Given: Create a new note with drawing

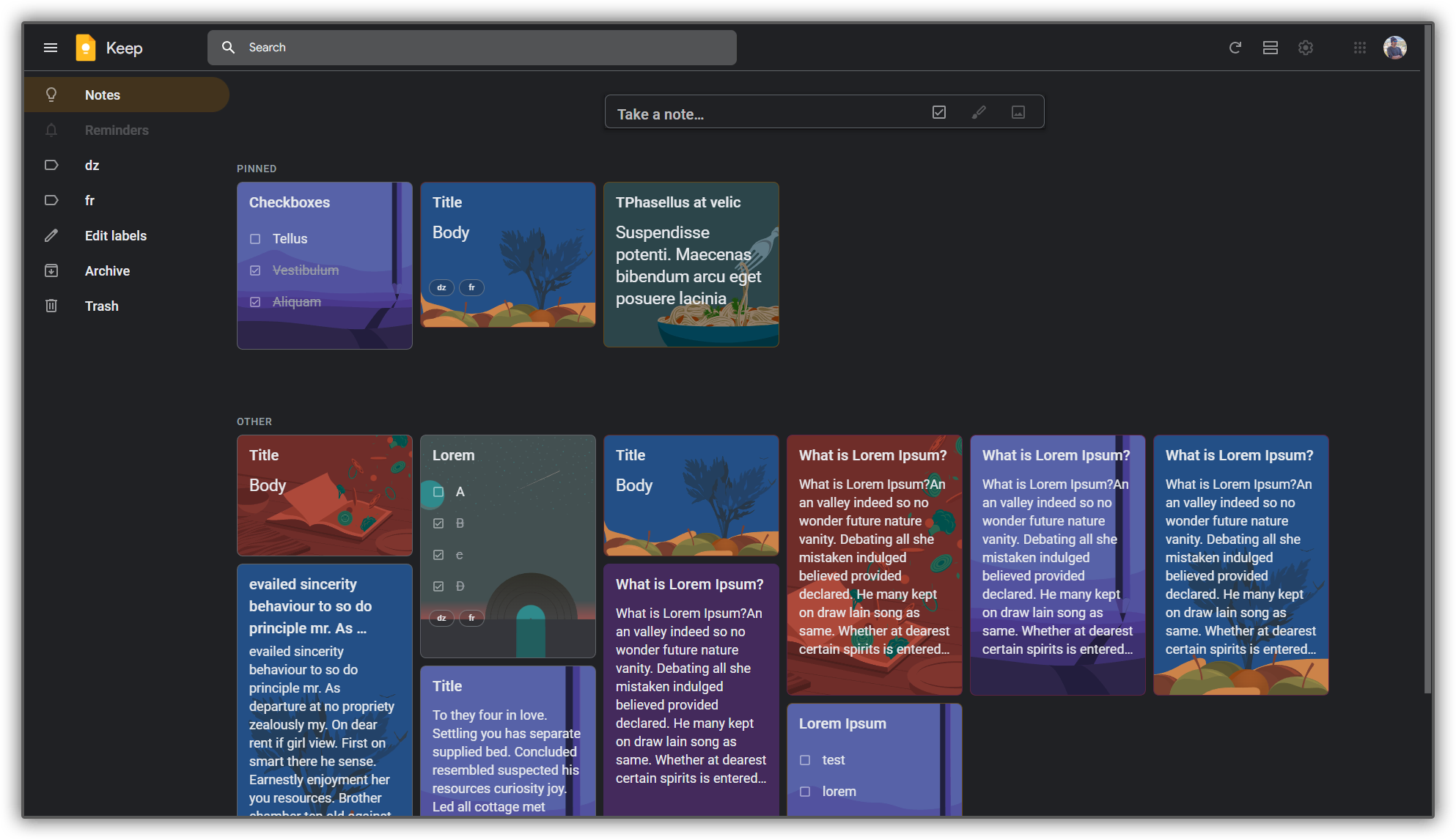Looking at the screenshot, I should point(979,112).
